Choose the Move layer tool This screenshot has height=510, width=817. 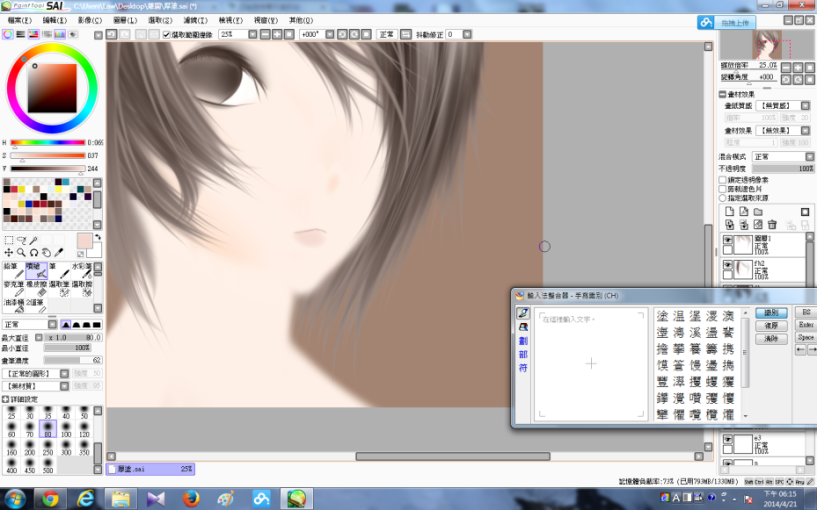click(9, 253)
